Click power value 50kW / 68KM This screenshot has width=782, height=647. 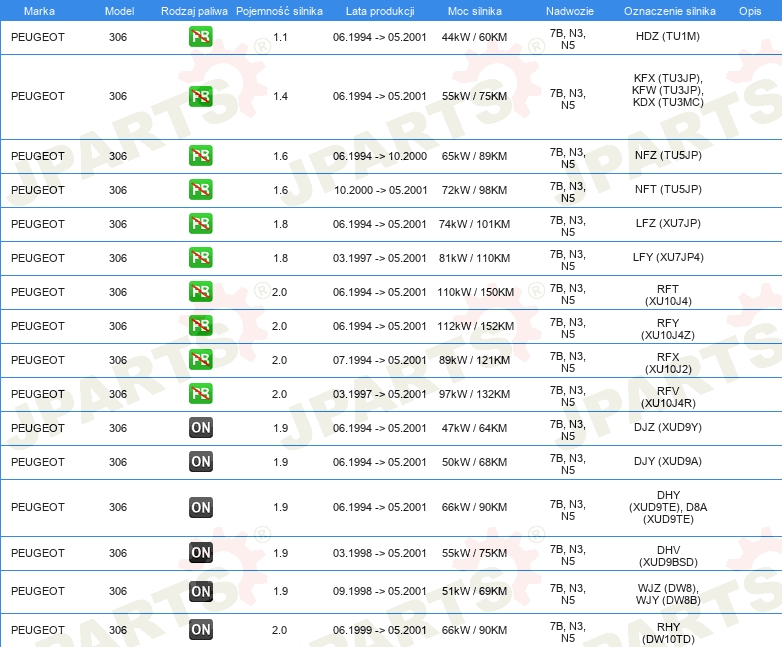click(474, 462)
